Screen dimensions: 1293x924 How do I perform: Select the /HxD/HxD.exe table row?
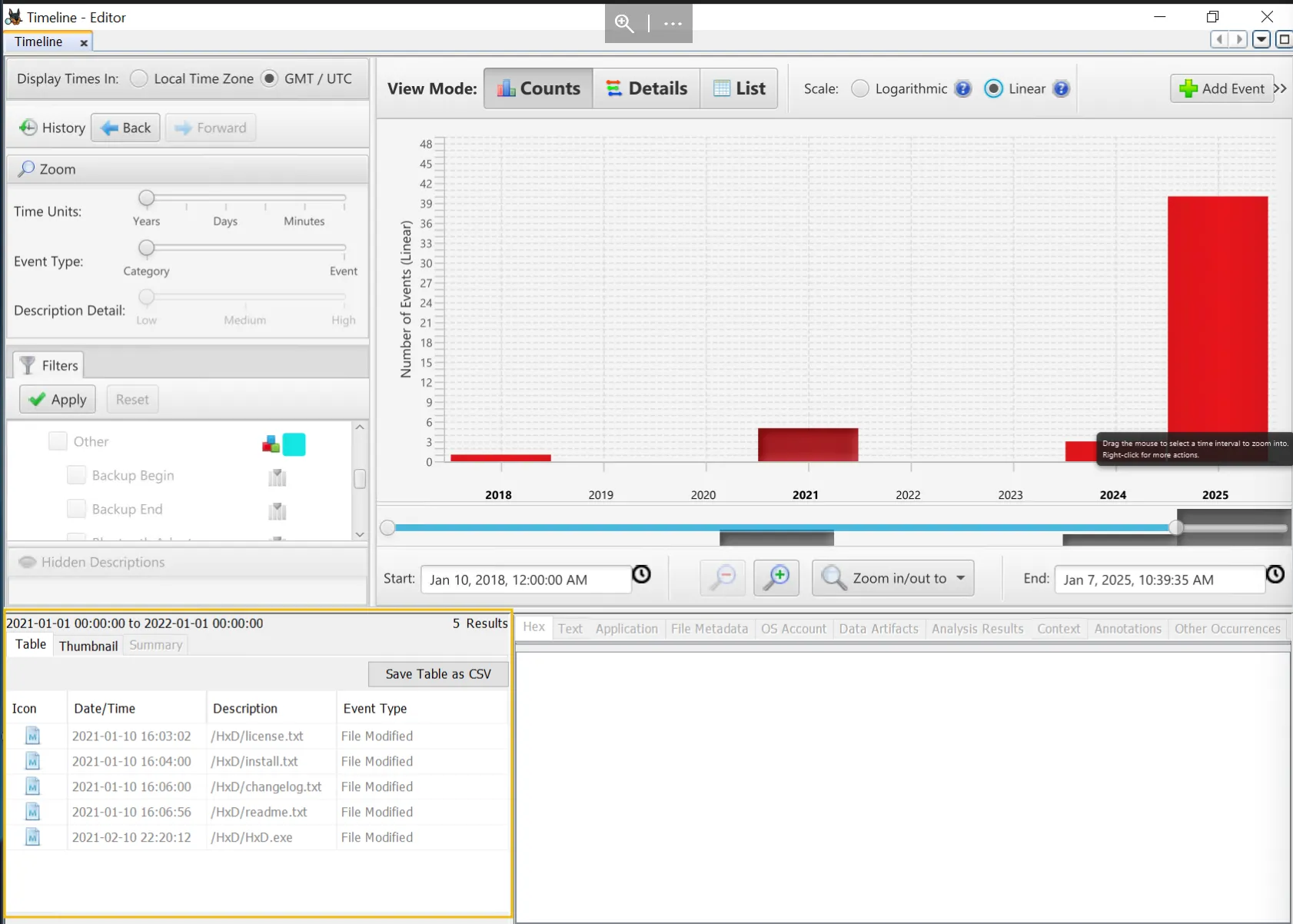(x=258, y=837)
